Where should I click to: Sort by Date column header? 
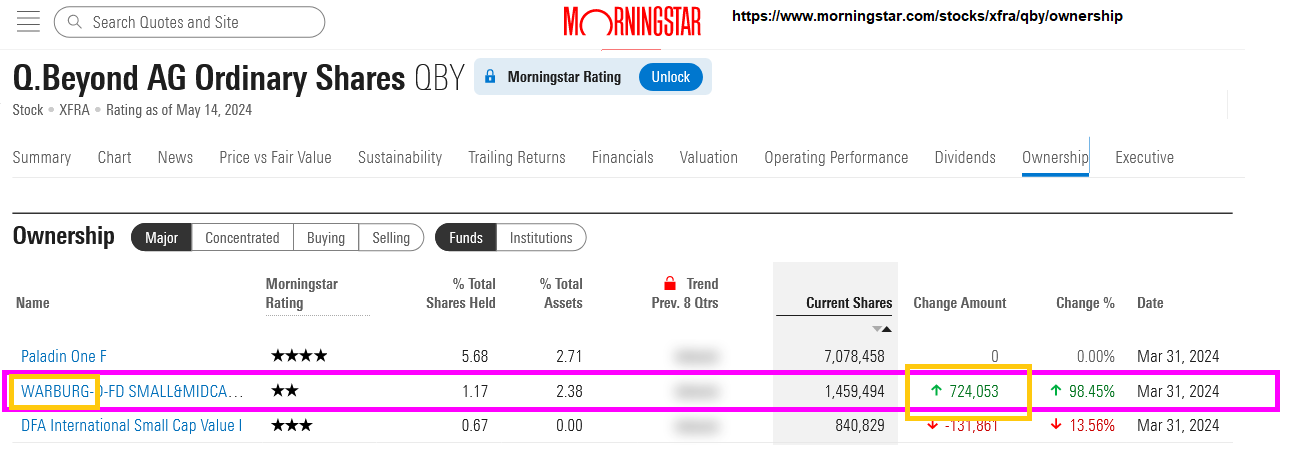tap(1150, 303)
